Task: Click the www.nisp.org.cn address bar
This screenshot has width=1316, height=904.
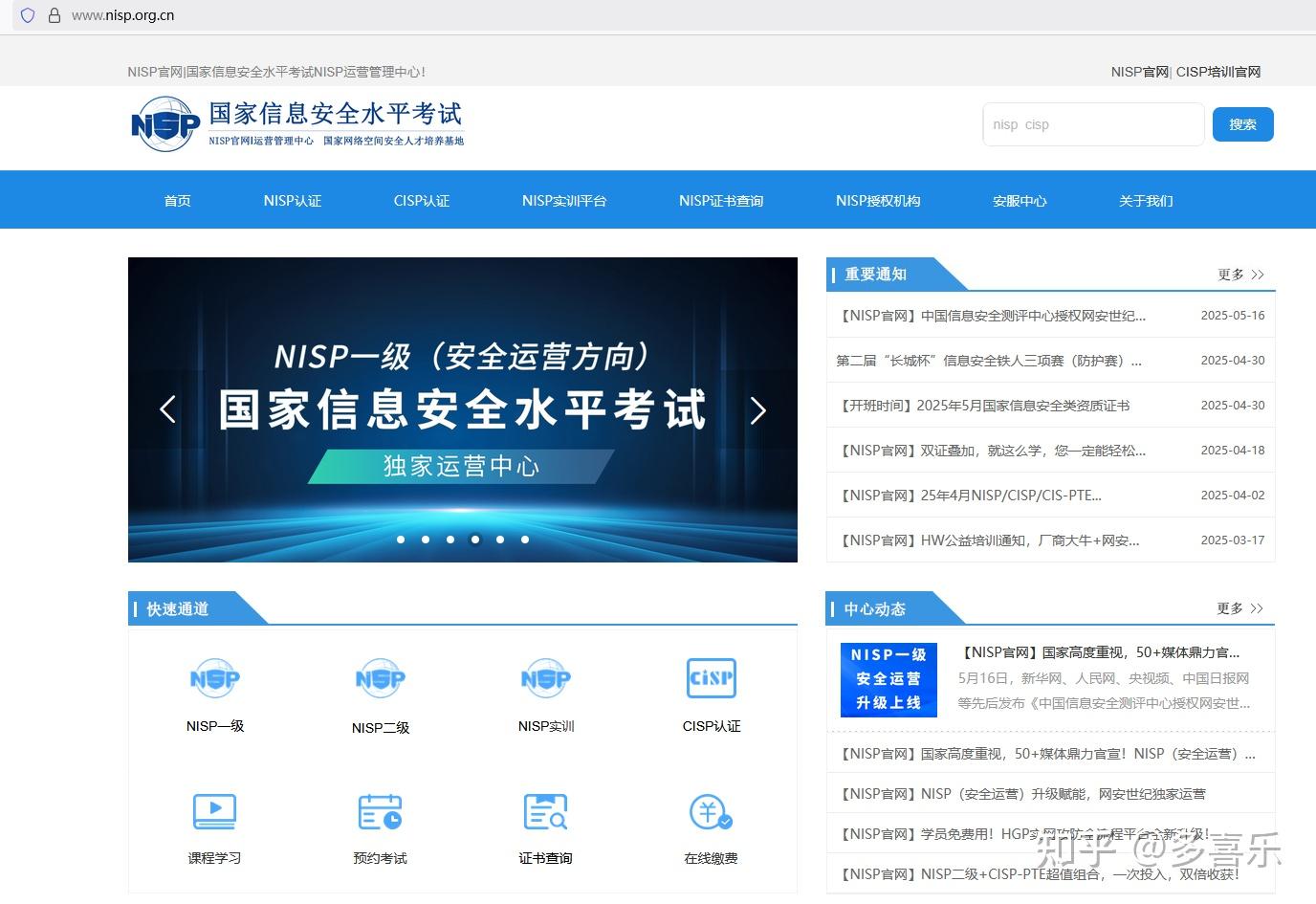Action: pos(123,15)
